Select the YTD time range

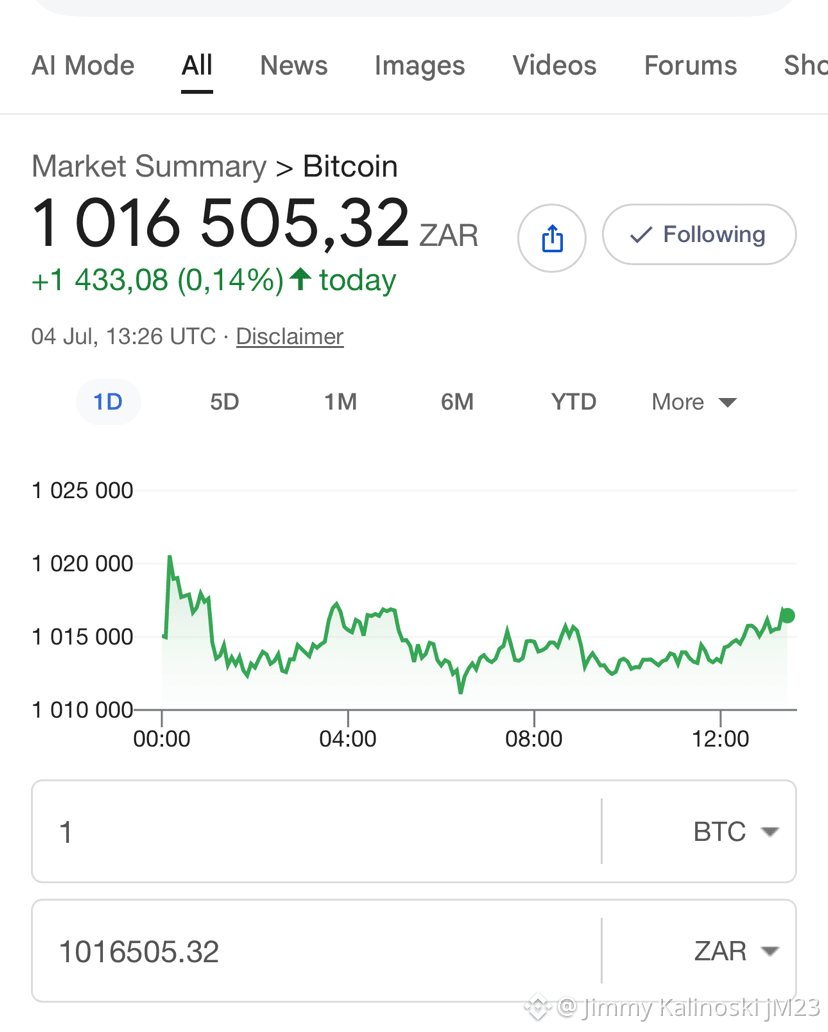573,401
